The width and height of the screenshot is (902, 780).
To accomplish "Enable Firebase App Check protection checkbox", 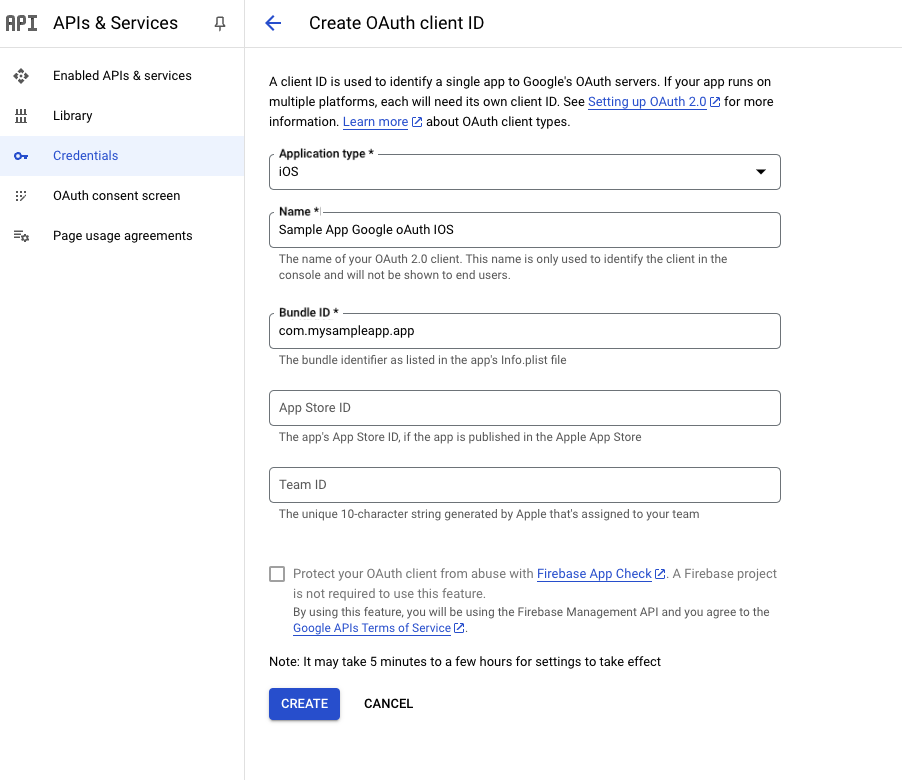I will tap(277, 574).
